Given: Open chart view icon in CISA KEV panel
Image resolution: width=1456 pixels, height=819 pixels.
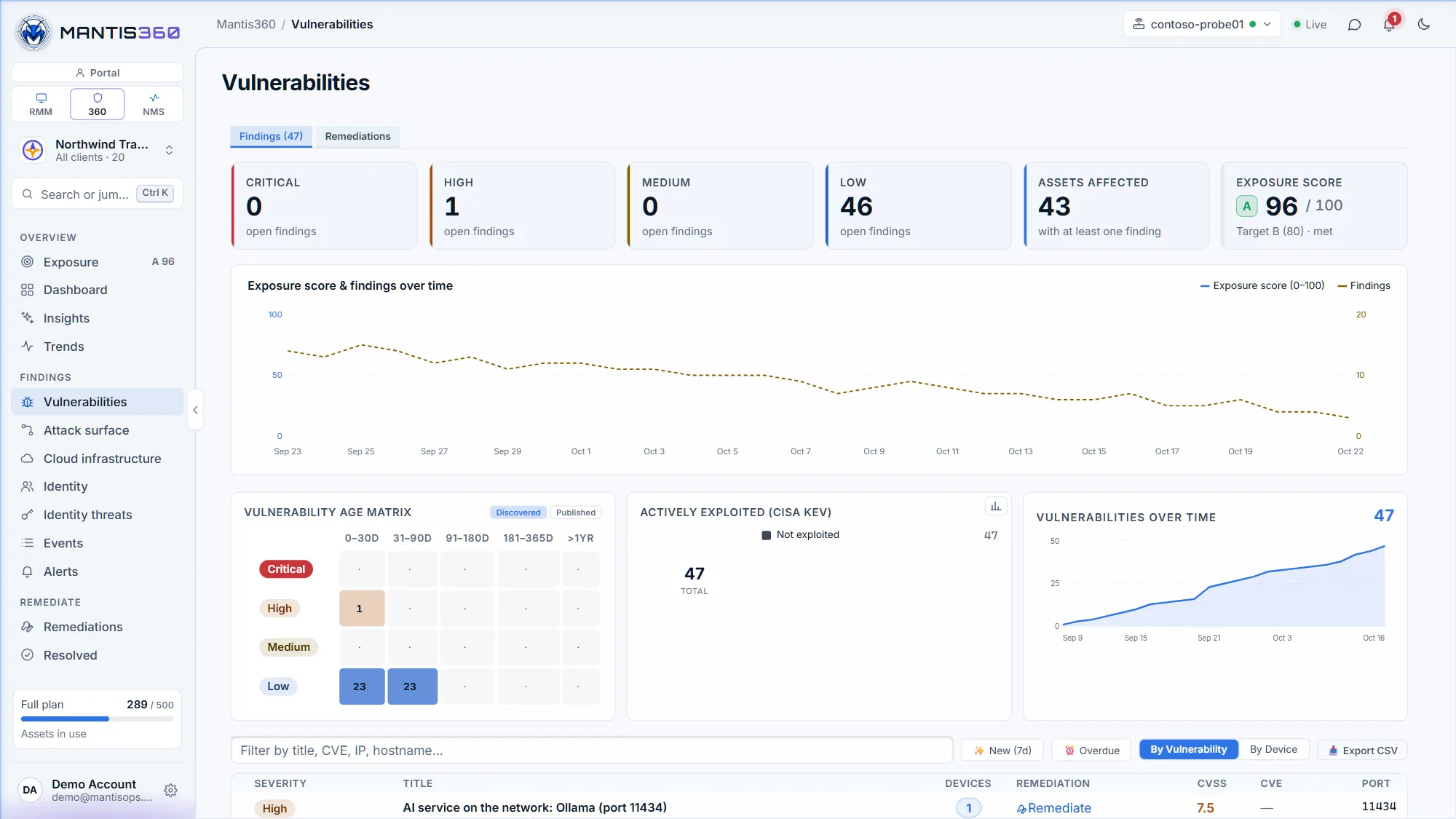Looking at the screenshot, I should pos(995,506).
